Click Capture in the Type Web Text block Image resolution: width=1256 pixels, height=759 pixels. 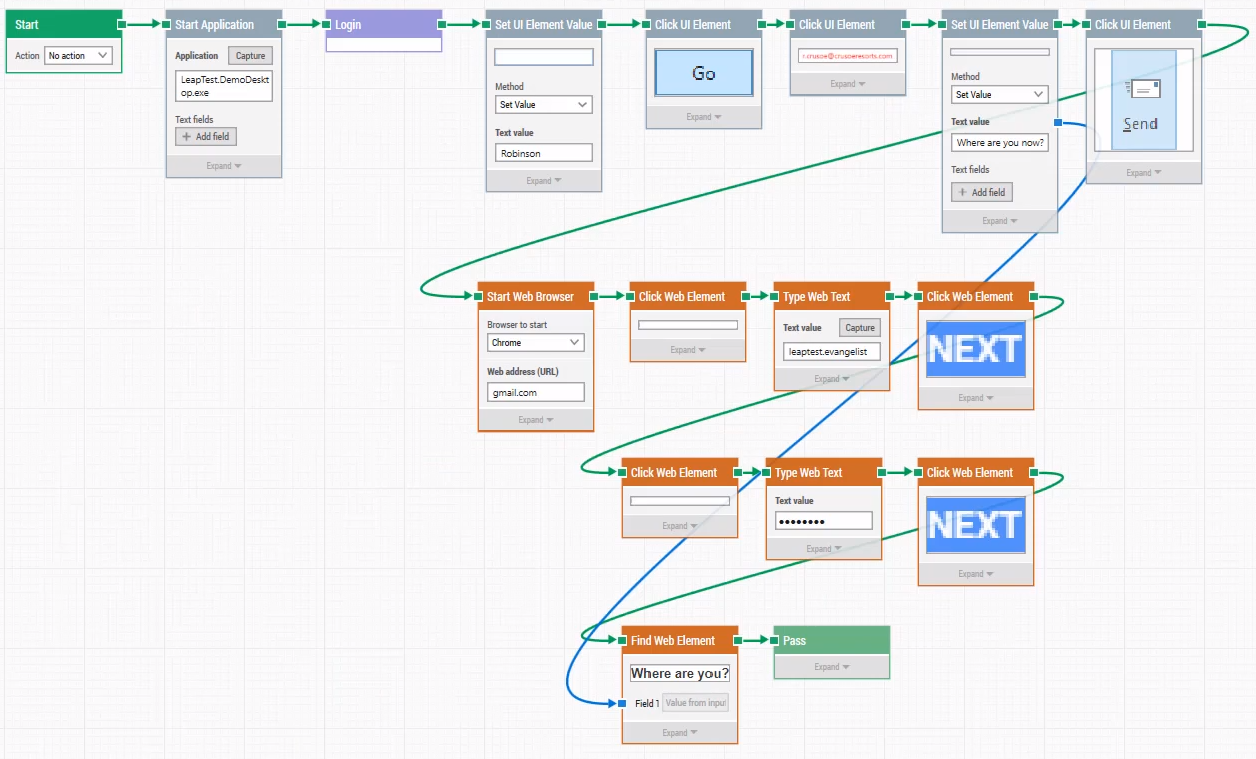pyautogui.click(x=860, y=328)
